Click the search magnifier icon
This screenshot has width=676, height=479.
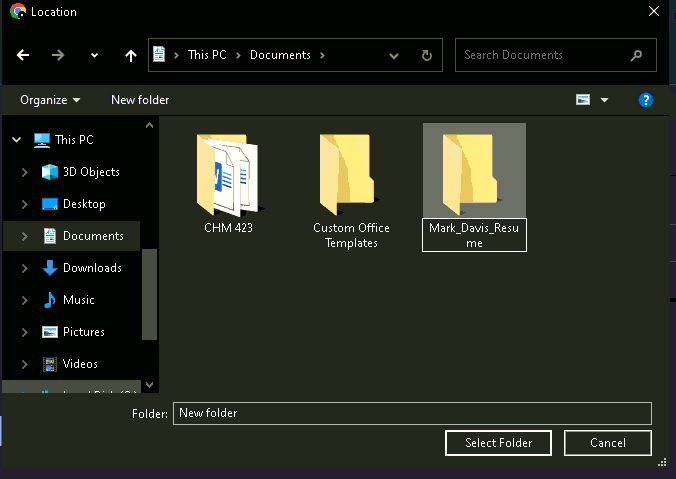pos(637,56)
